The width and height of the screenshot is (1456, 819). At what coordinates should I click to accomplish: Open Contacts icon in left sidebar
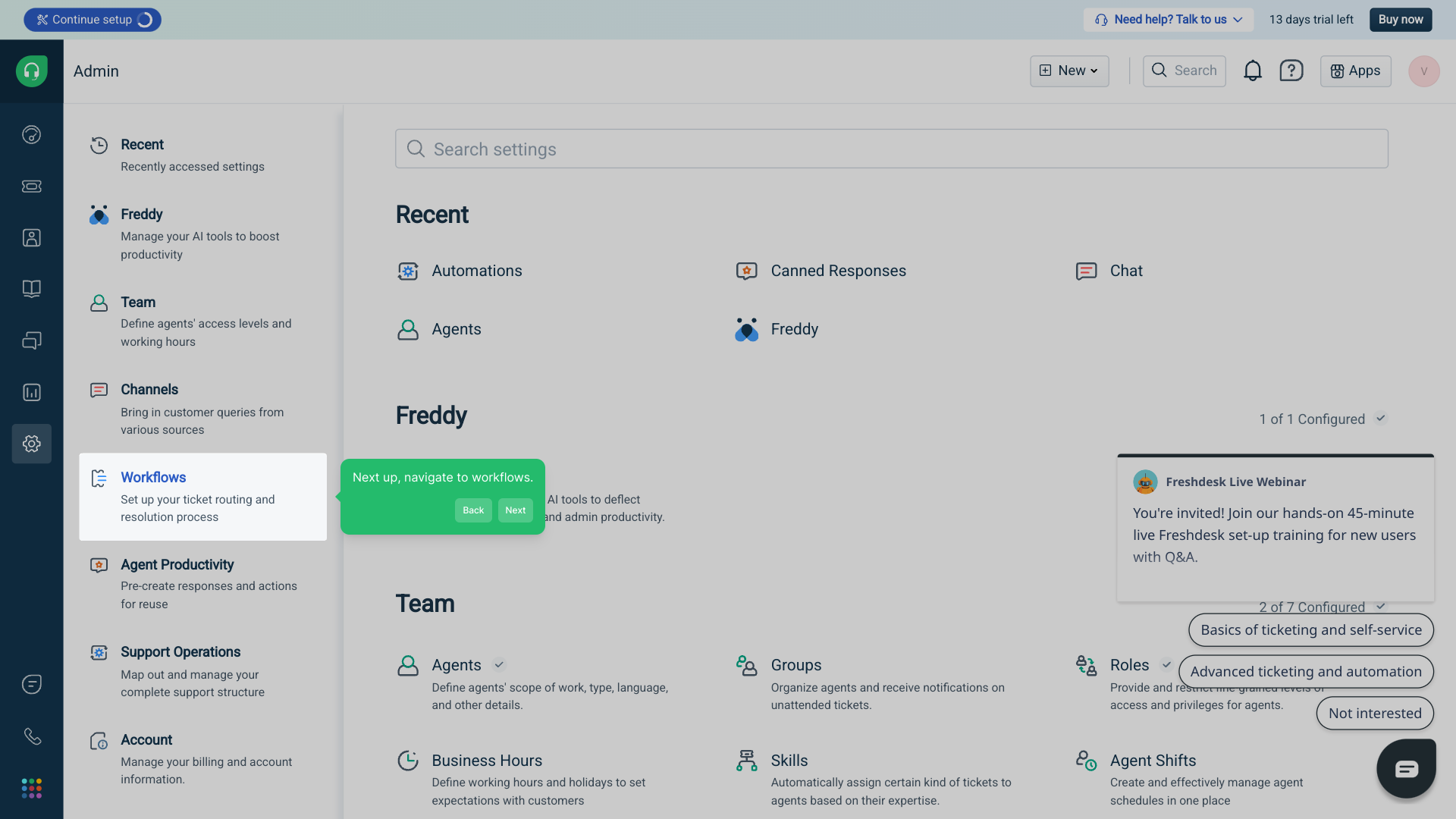(x=32, y=238)
